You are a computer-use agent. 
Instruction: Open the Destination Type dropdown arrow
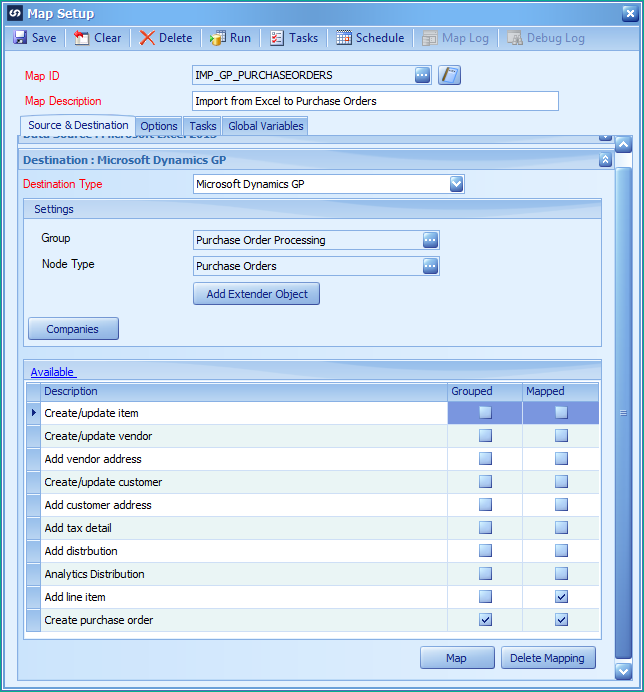pyautogui.click(x=456, y=184)
